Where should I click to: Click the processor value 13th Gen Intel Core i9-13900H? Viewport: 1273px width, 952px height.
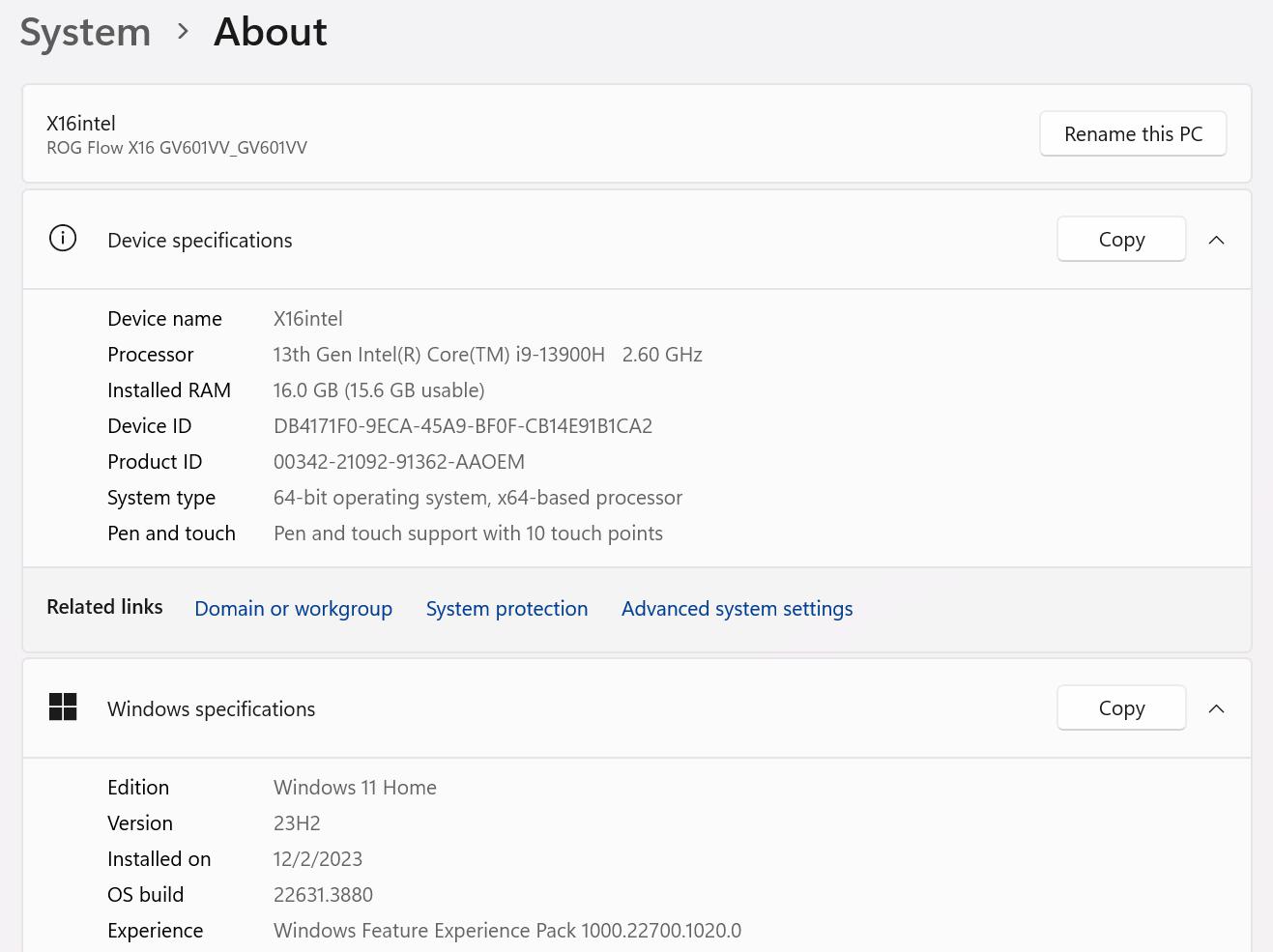point(487,354)
